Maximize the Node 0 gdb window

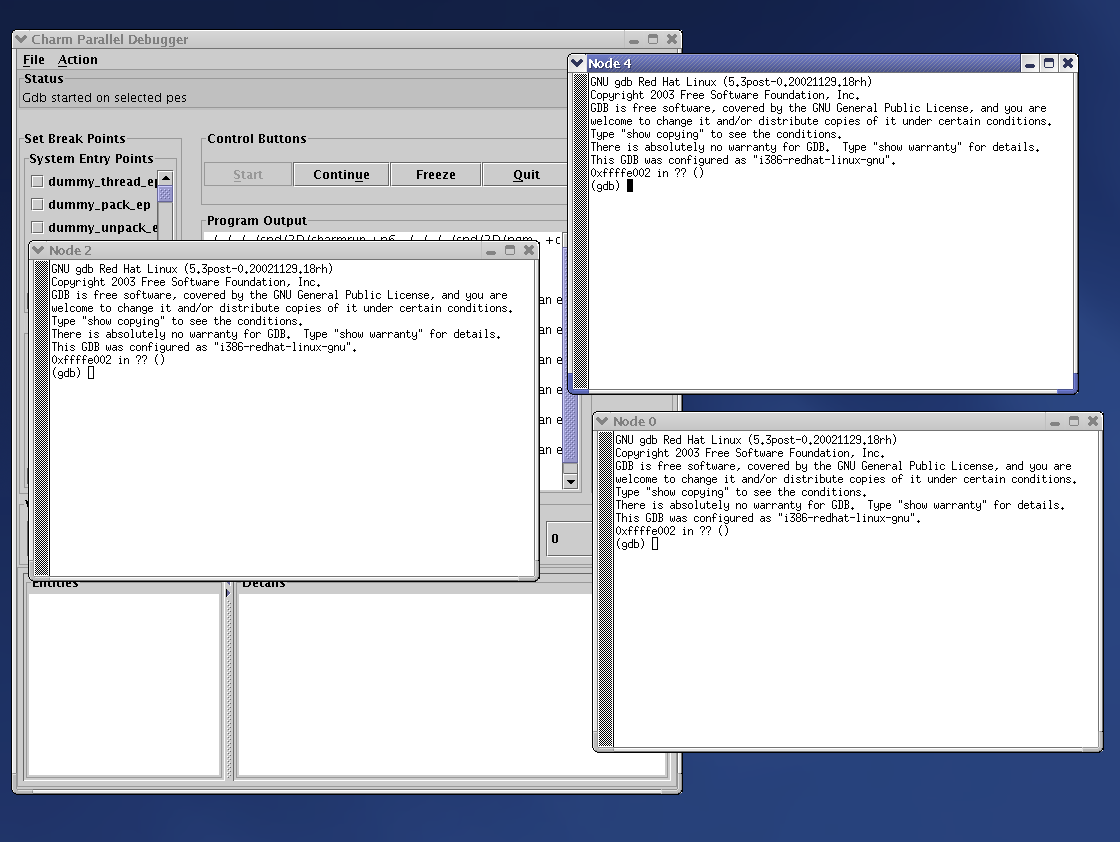click(1074, 421)
